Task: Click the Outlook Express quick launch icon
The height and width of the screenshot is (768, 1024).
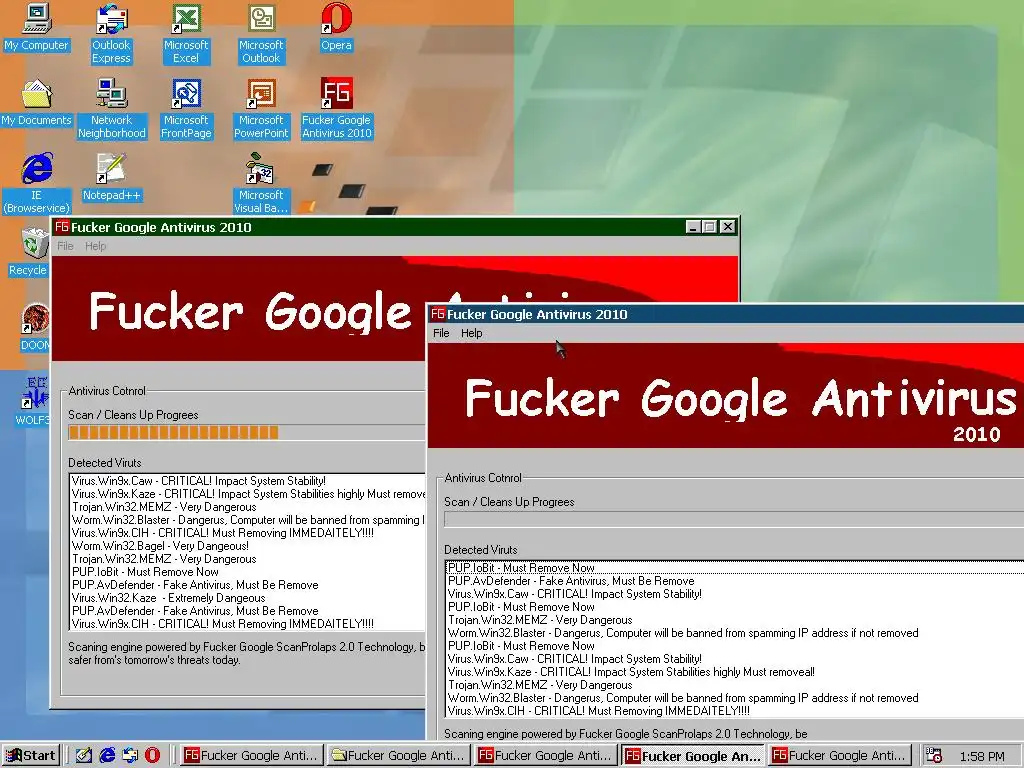Action: [129, 755]
